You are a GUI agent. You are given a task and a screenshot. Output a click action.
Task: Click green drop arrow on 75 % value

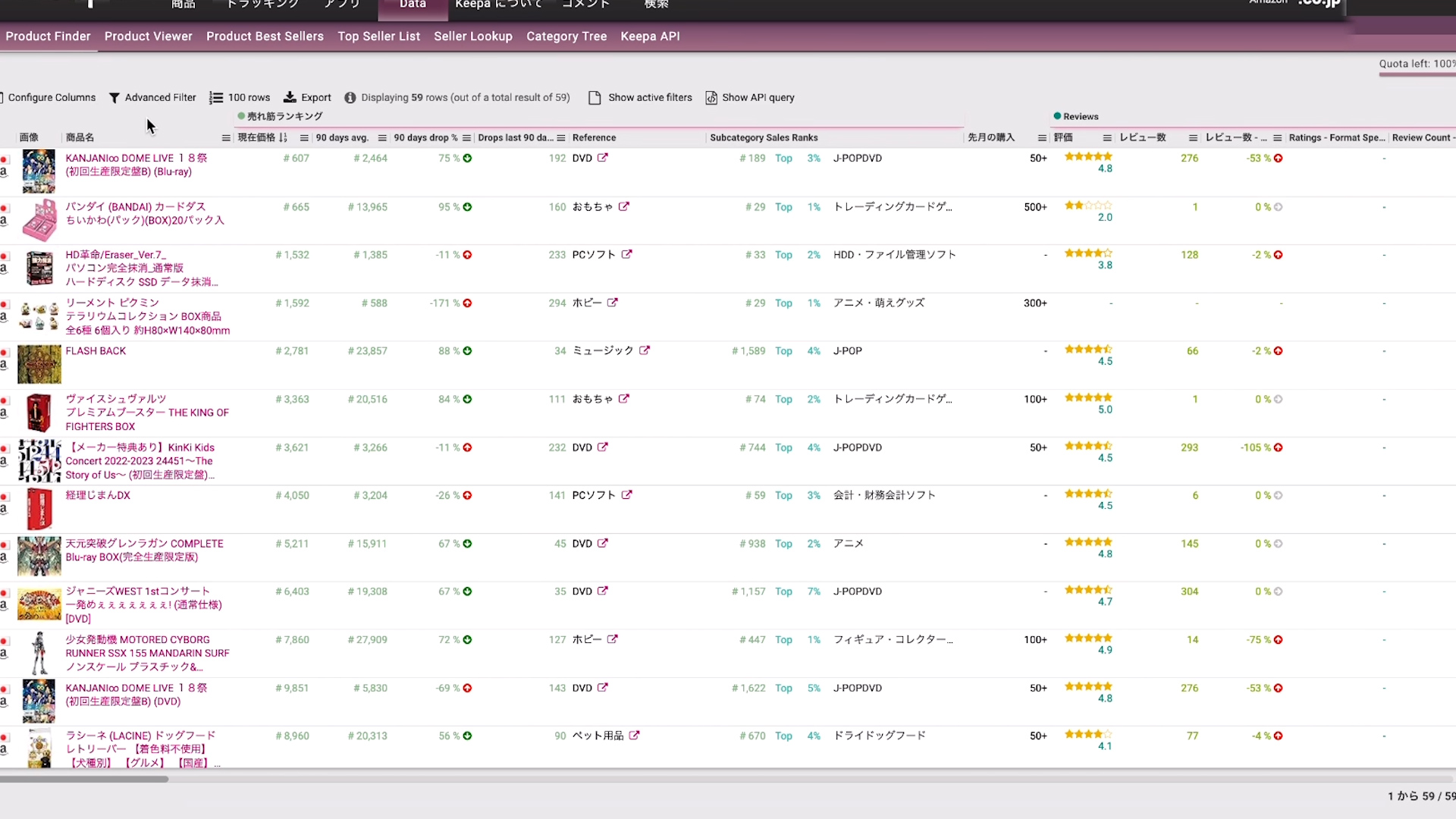[x=467, y=158]
